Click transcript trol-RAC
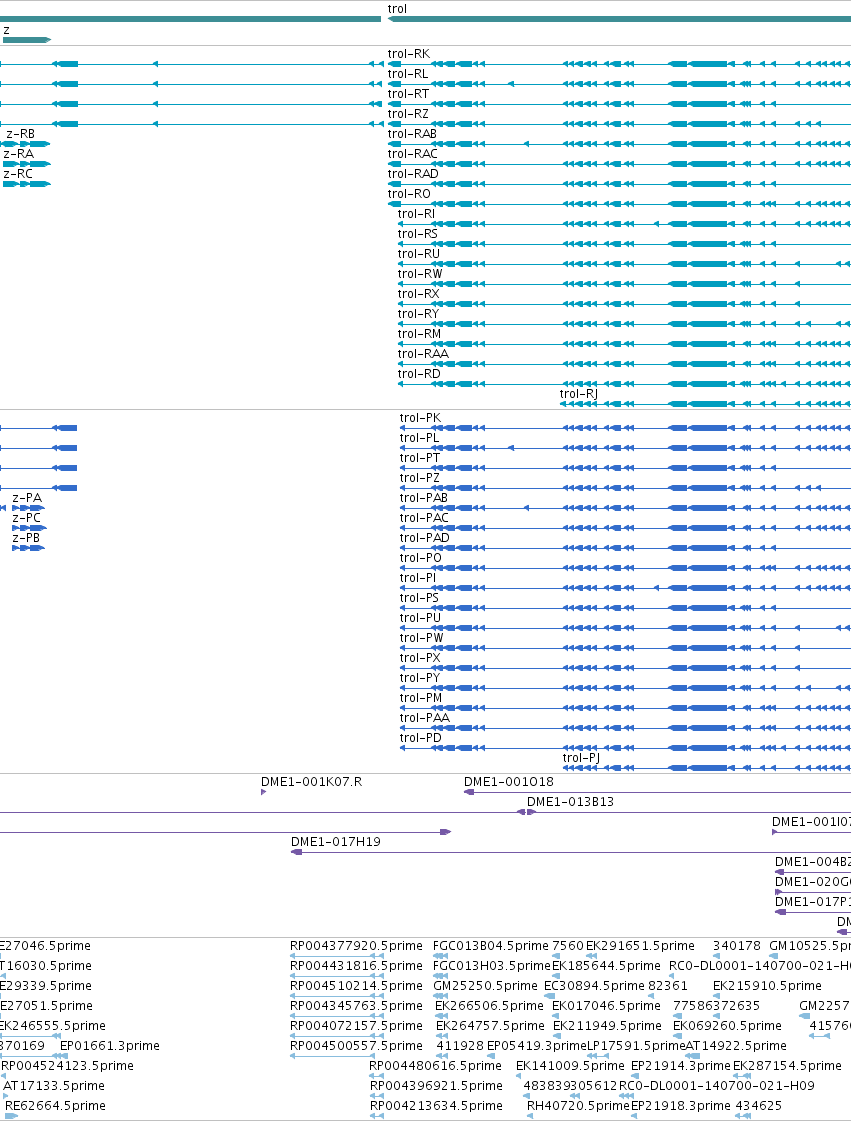The width and height of the screenshot is (851, 1121). [x=413, y=154]
